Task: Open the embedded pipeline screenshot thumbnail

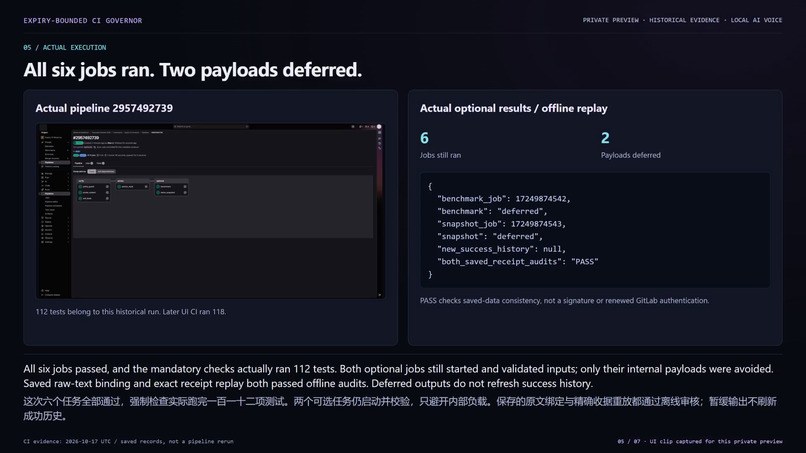Action: [210, 211]
